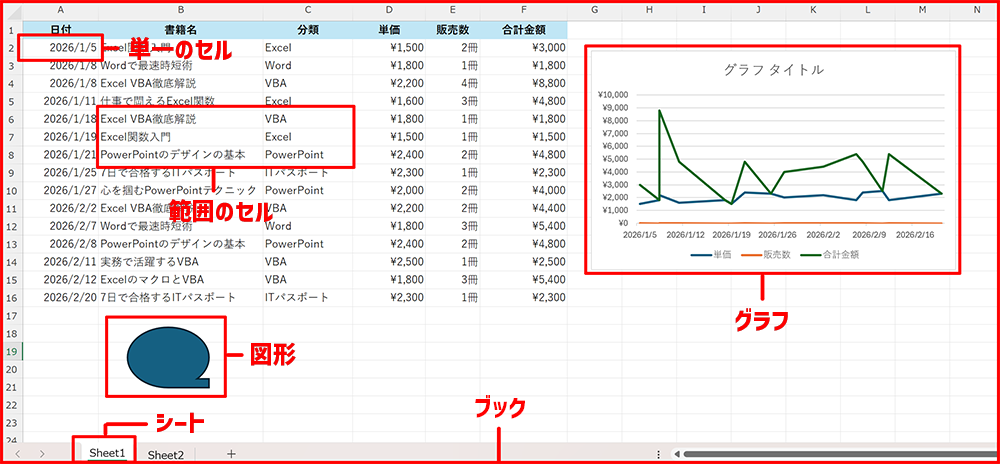The height and width of the screenshot is (464, 1000).
Task: Click the chart title グラフ タイトル
Action: pyautogui.click(x=773, y=70)
